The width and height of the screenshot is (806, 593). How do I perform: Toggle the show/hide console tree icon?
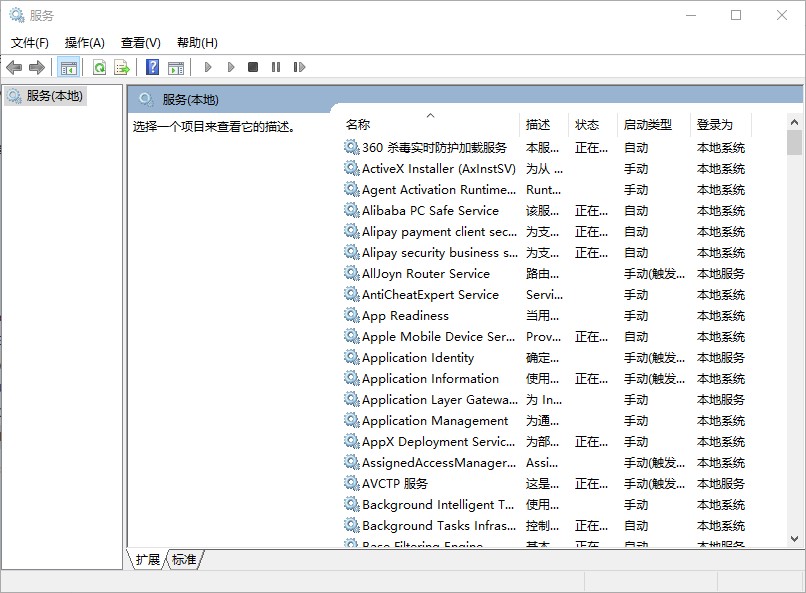coord(68,67)
